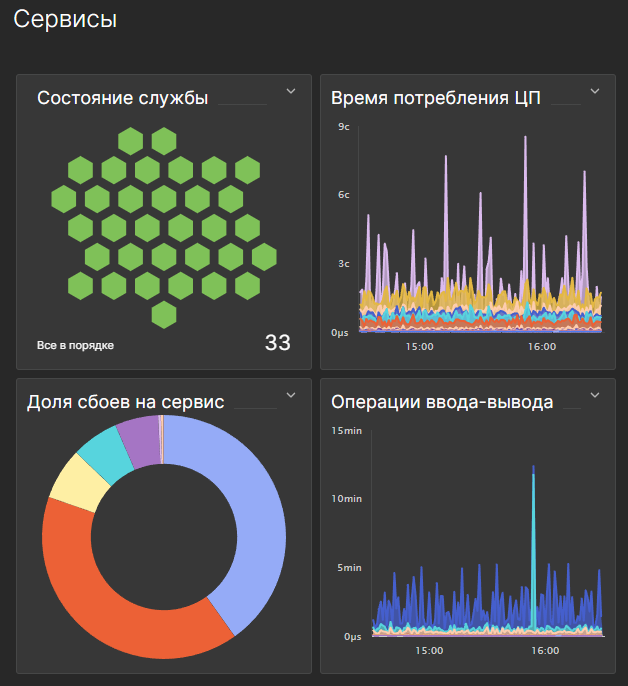Click the Доля сбоев на сервис heading
Viewport: 628px width, 686px height.
125,402
